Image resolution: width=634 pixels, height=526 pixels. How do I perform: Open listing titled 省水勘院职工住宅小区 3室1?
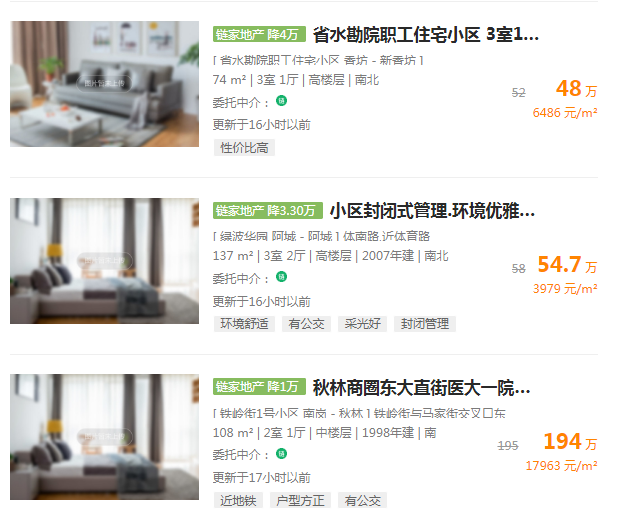pyautogui.click(x=426, y=35)
